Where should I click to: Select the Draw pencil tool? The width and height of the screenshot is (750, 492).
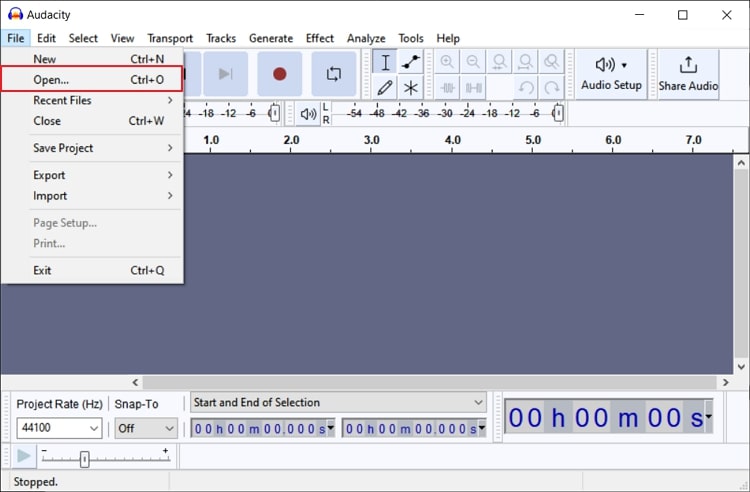[x=385, y=88]
